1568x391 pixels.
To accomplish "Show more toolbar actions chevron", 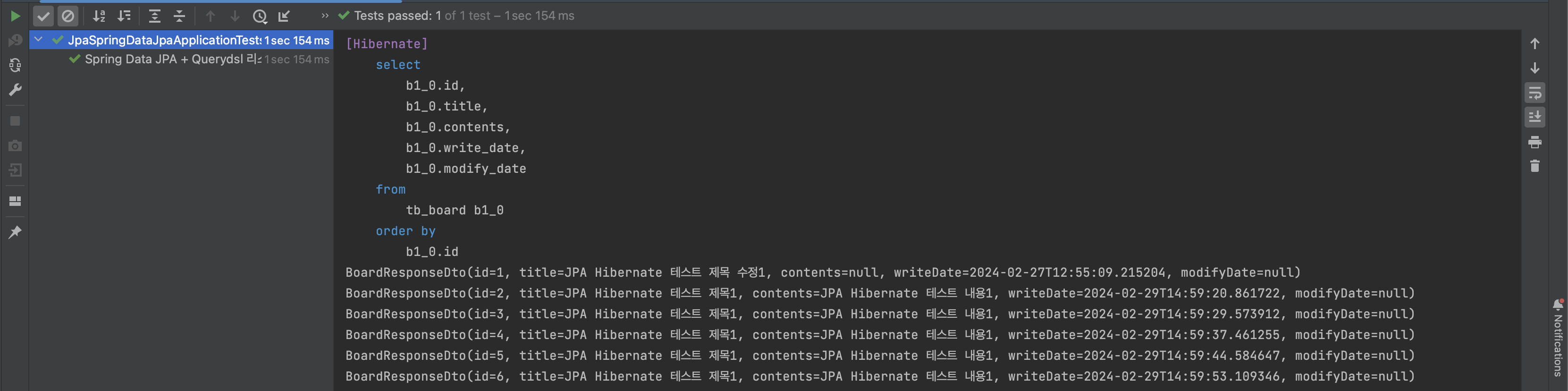I will point(325,16).
